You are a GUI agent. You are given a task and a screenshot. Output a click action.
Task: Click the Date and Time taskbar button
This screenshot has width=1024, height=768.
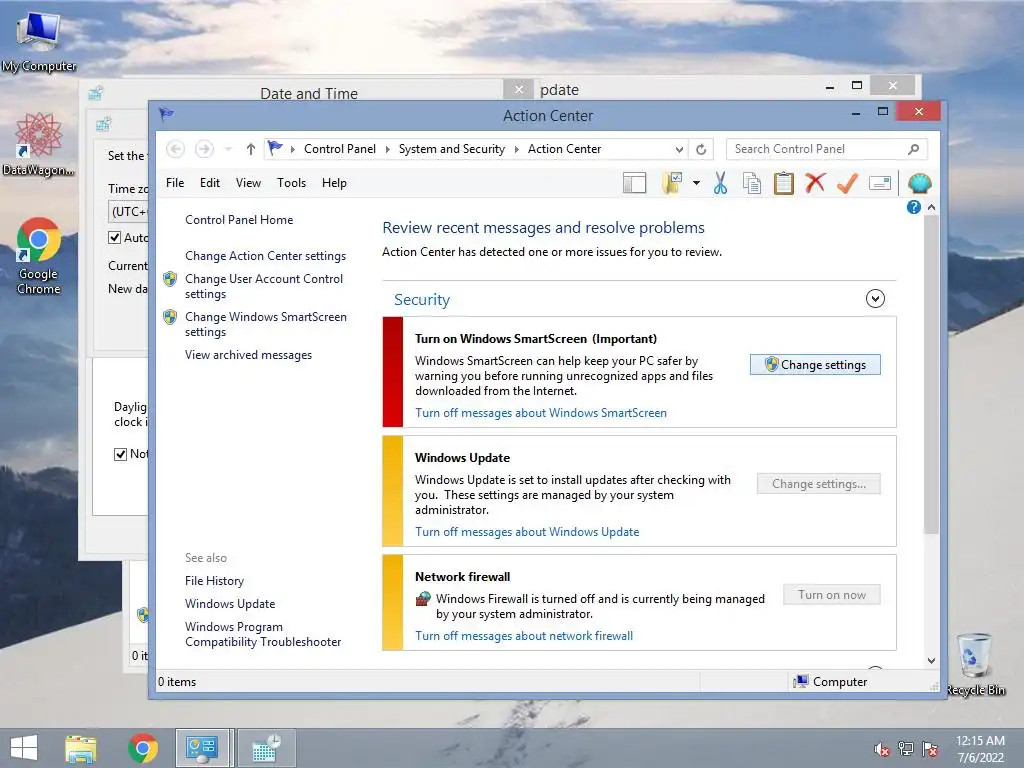click(x=266, y=748)
